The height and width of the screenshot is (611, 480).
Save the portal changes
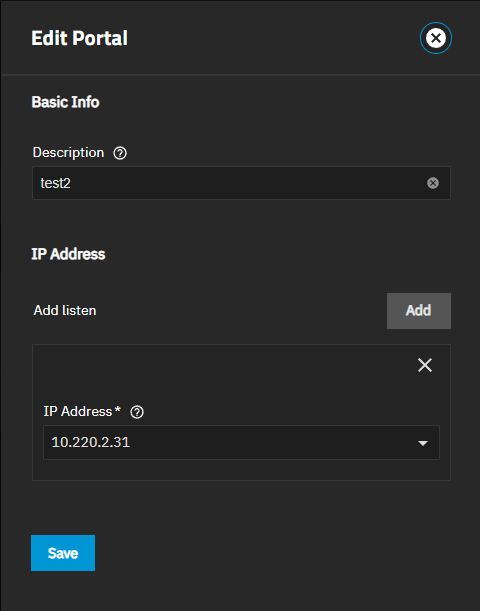pos(63,553)
